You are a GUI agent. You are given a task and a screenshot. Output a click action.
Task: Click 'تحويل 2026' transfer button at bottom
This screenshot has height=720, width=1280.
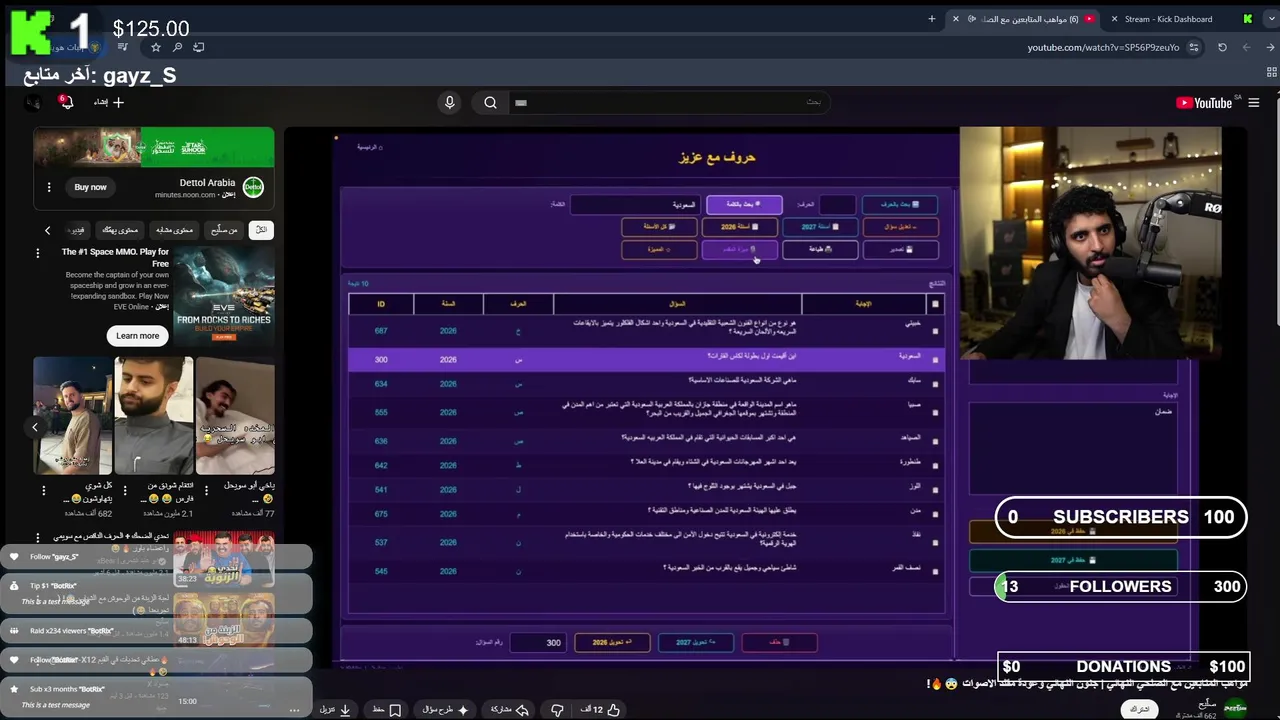[x=612, y=642]
